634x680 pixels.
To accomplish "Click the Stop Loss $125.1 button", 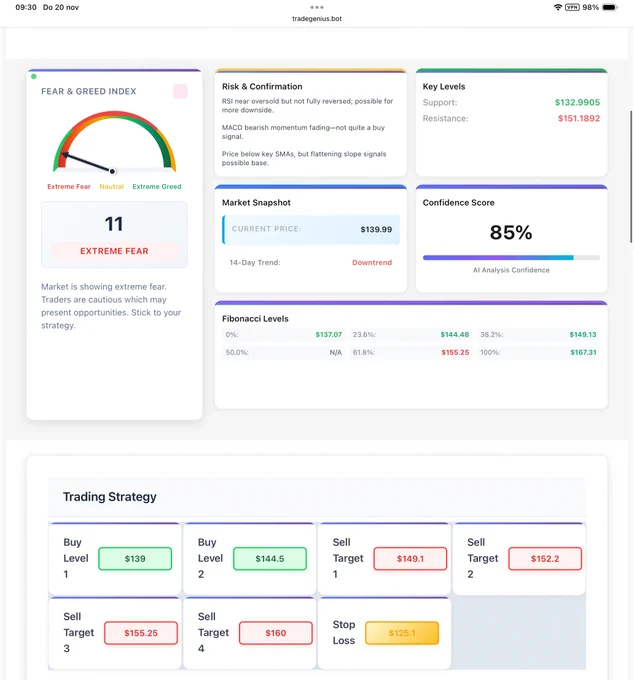I will (x=402, y=633).
